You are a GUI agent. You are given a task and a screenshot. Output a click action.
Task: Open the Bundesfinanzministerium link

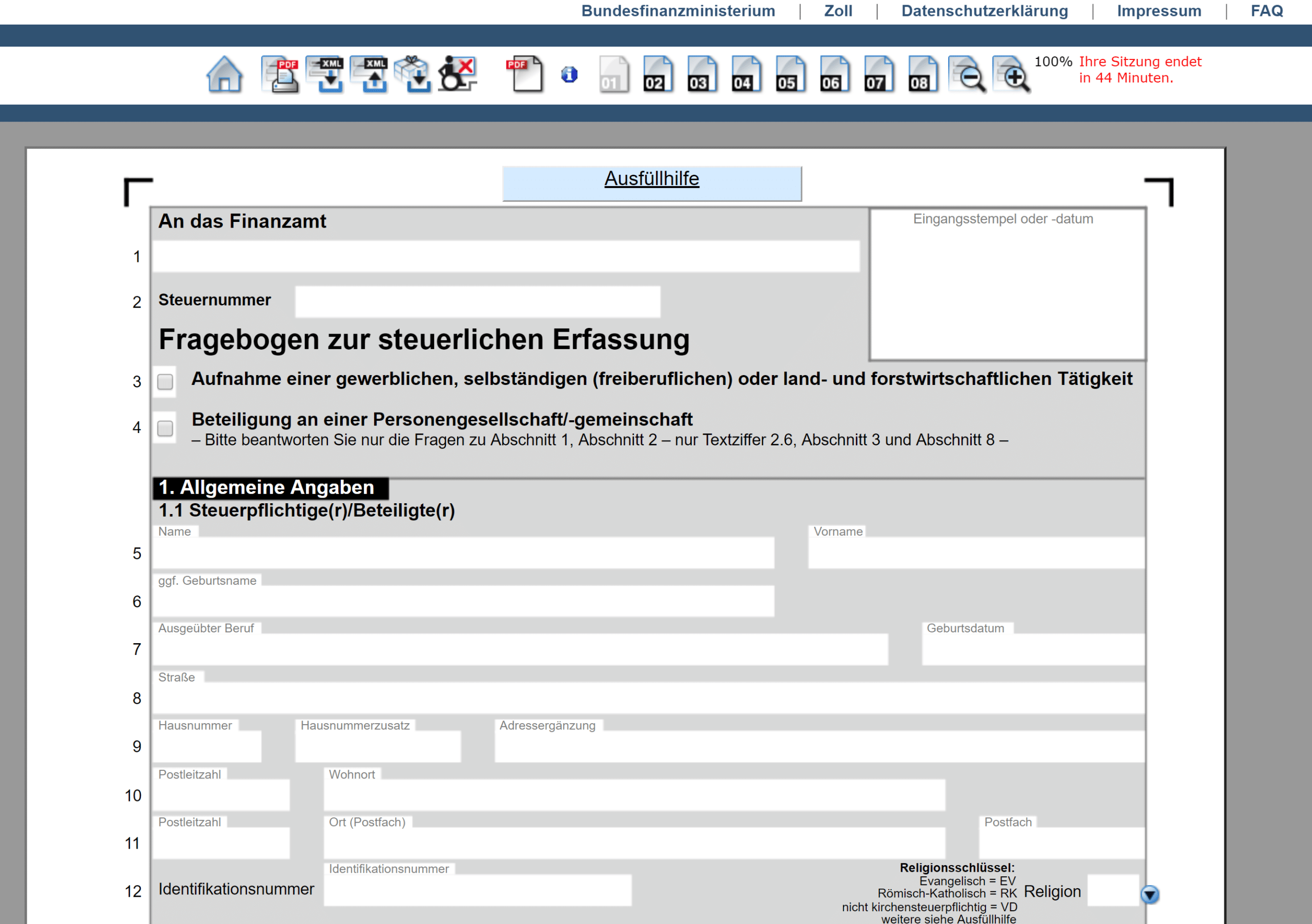678,11
